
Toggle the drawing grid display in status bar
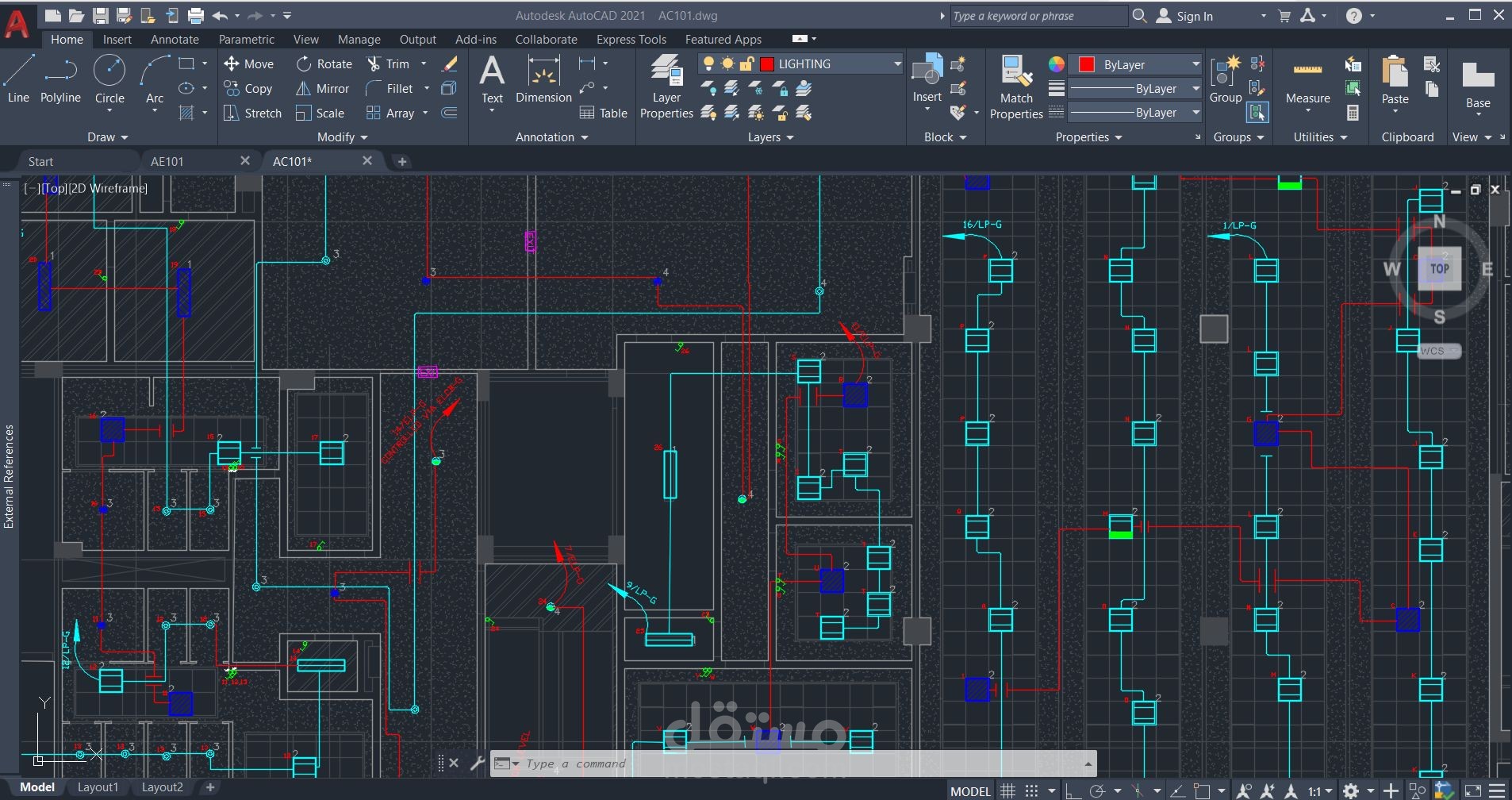tap(1007, 790)
